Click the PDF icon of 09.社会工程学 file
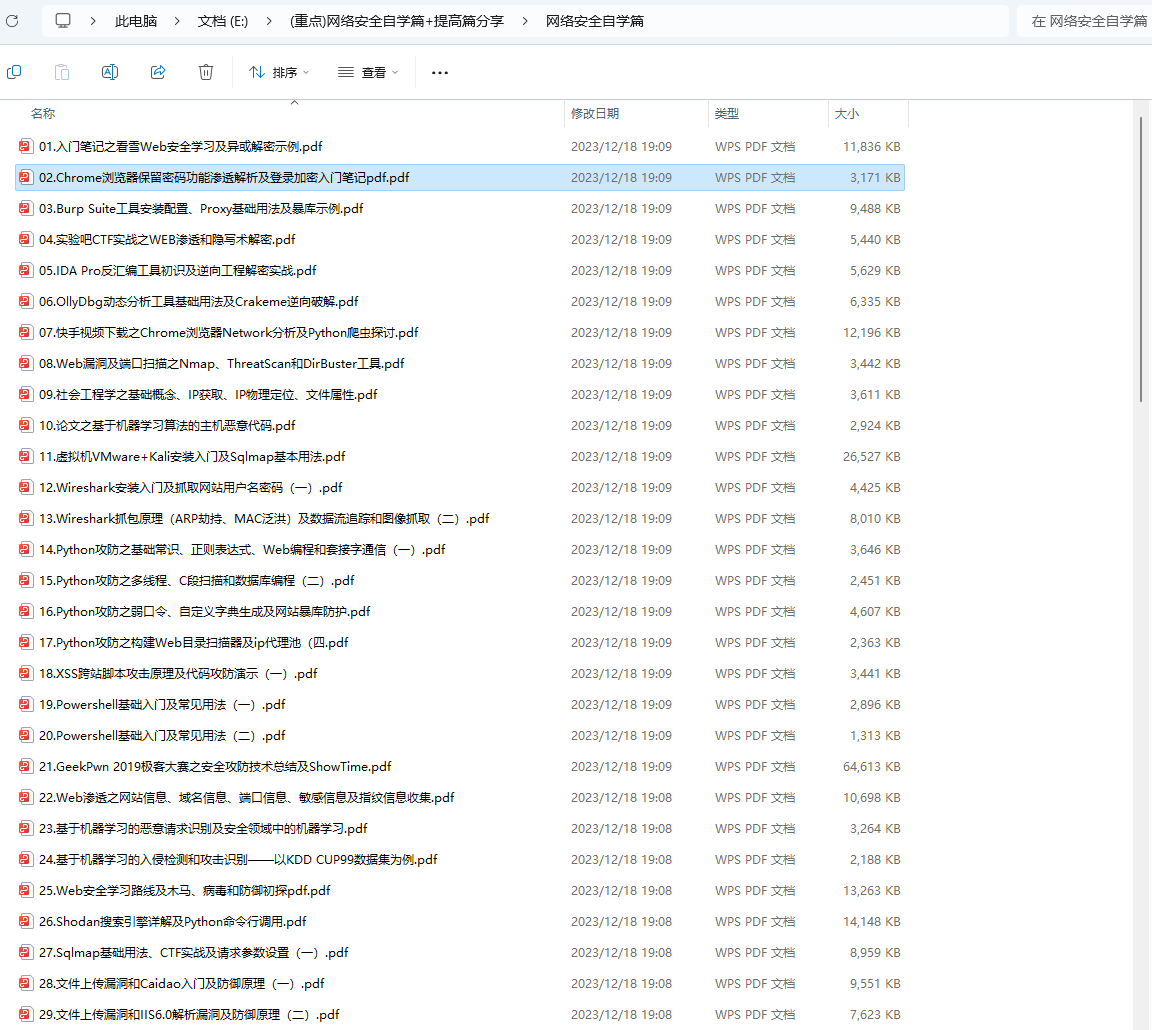Viewport: 1152px width, 1030px height. [26, 395]
